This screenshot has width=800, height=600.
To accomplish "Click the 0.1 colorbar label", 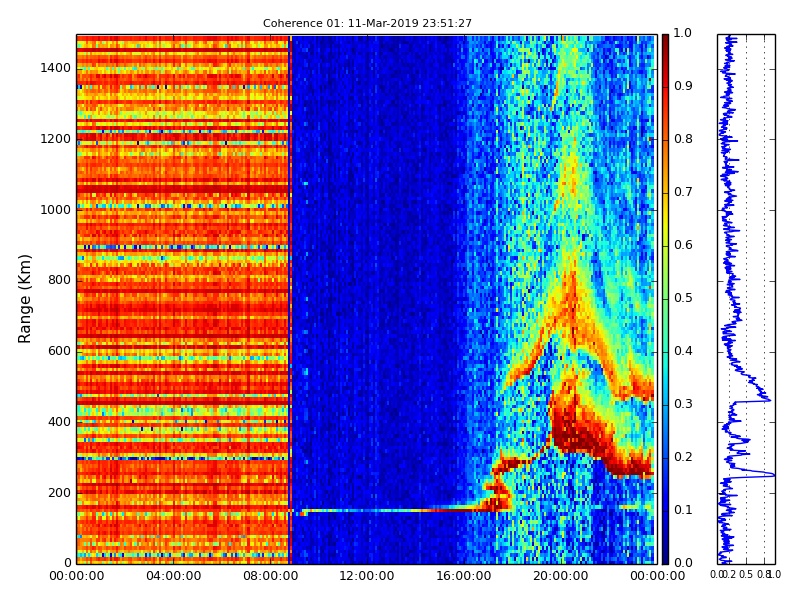I will (x=683, y=510).
